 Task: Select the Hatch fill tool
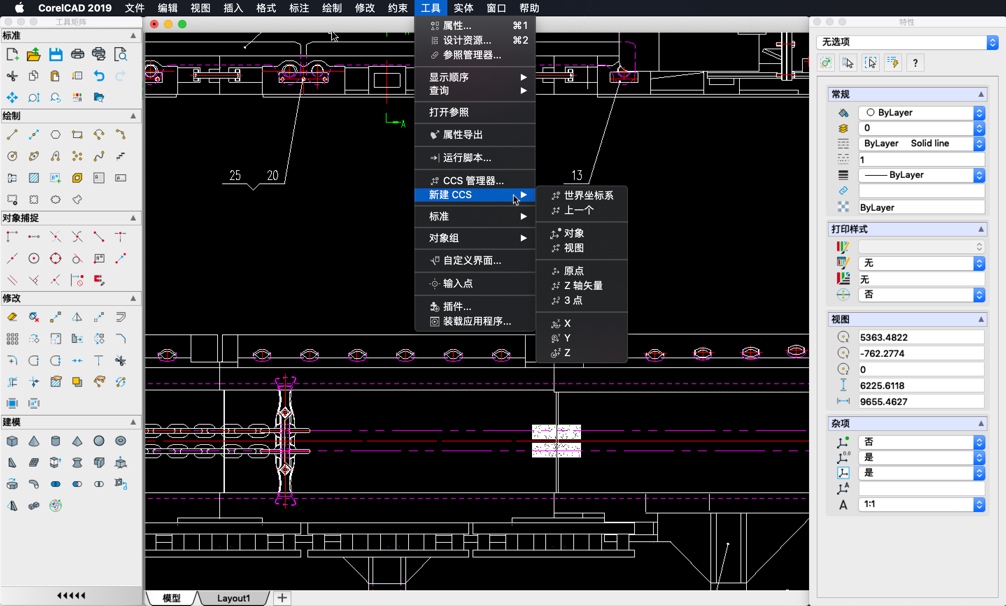pos(33,178)
